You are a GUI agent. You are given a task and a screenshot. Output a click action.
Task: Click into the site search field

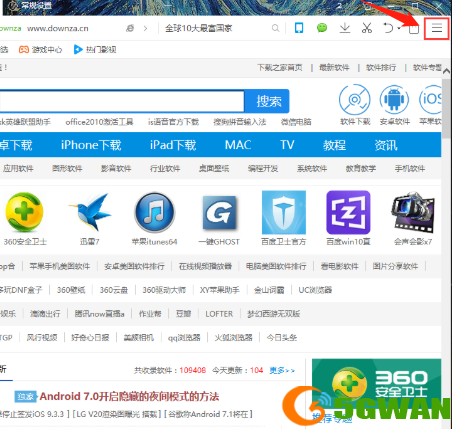[122, 101]
